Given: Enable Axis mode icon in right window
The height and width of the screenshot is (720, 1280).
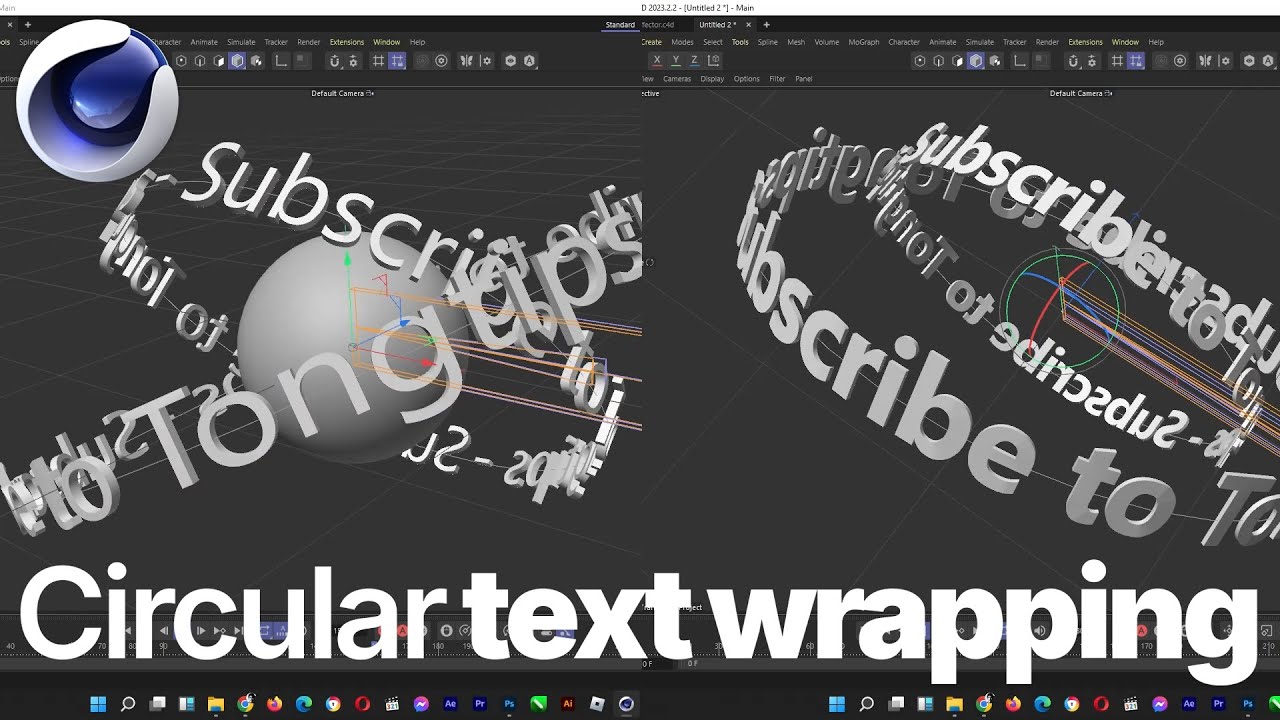Looking at the screenshot, I should click(x=1020, y=61).
